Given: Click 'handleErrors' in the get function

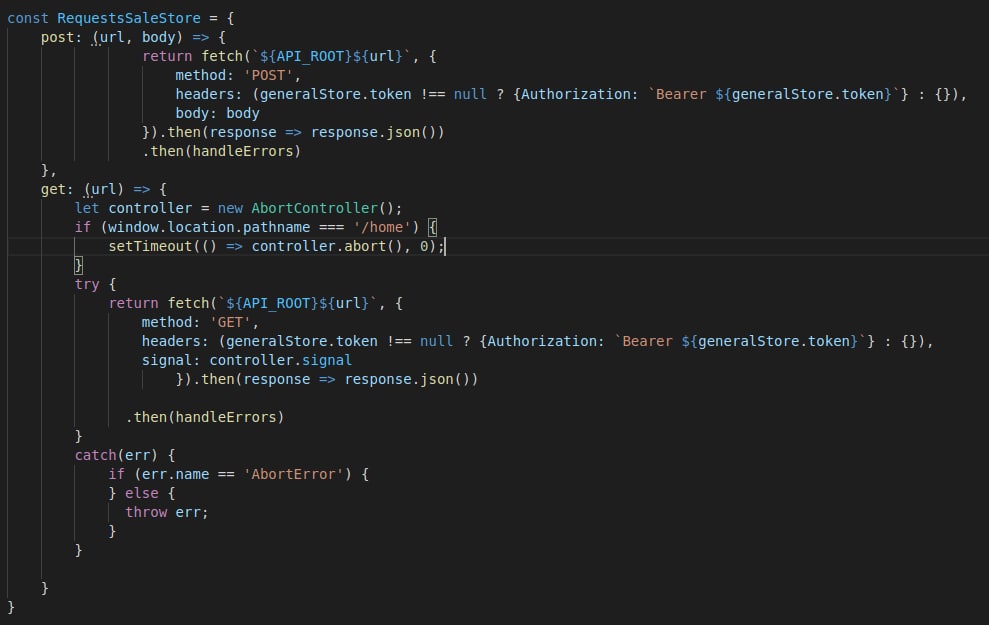Looking at the screenshot, I should pos(226,417).
